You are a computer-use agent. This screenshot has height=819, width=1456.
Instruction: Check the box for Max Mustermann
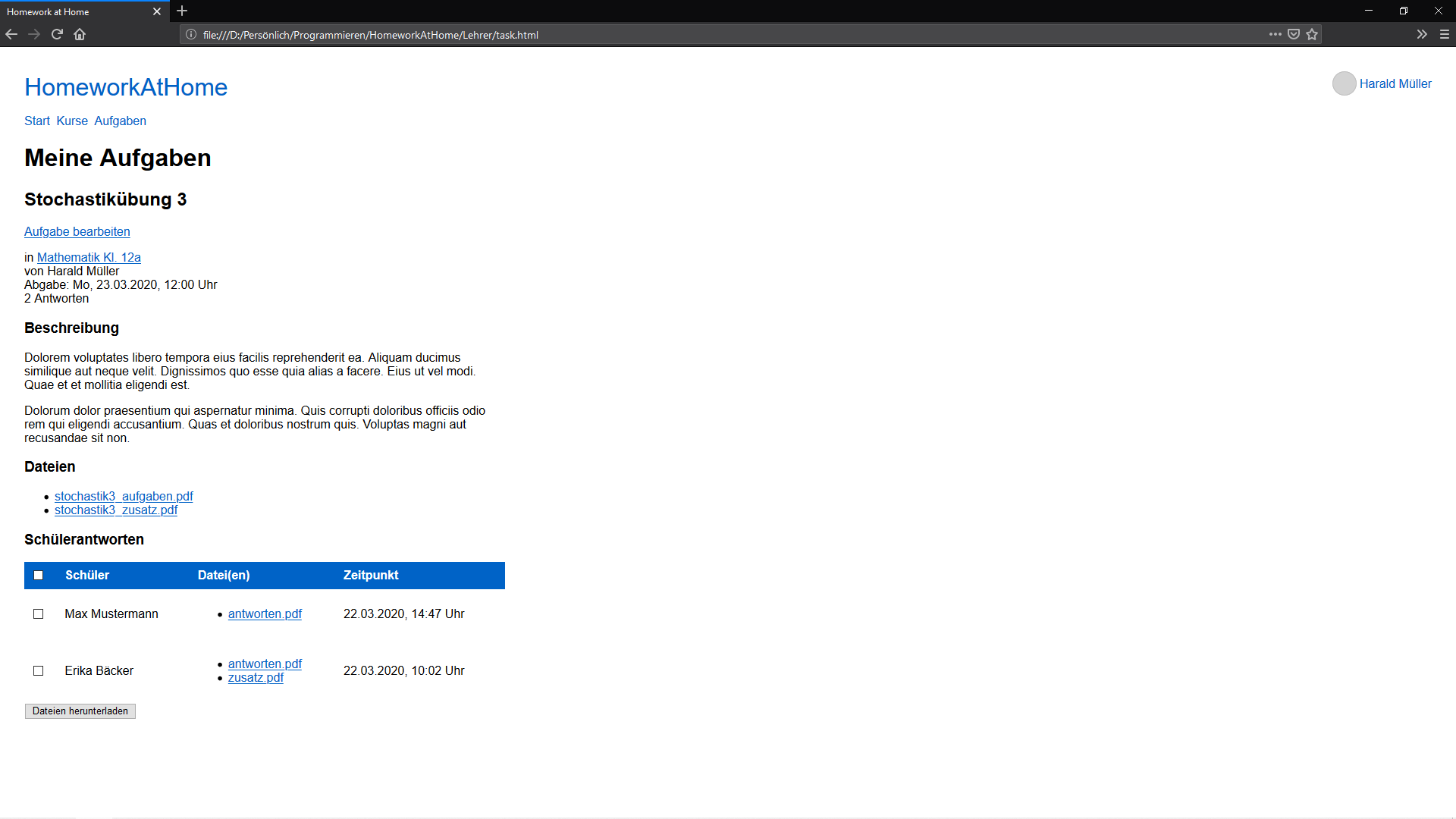[39, 614]
